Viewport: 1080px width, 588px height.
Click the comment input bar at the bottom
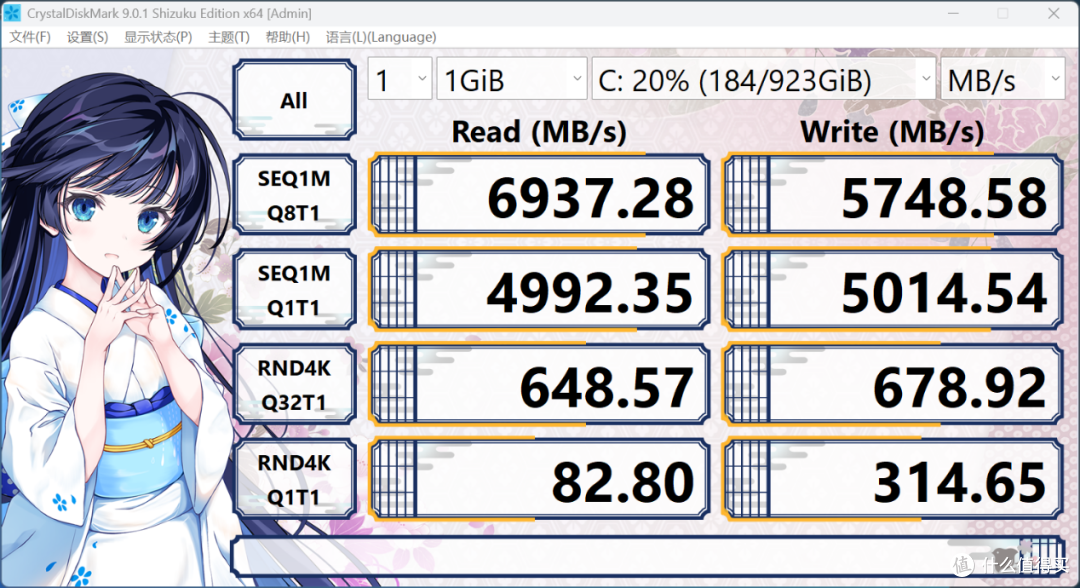click(x=647, y=556)
